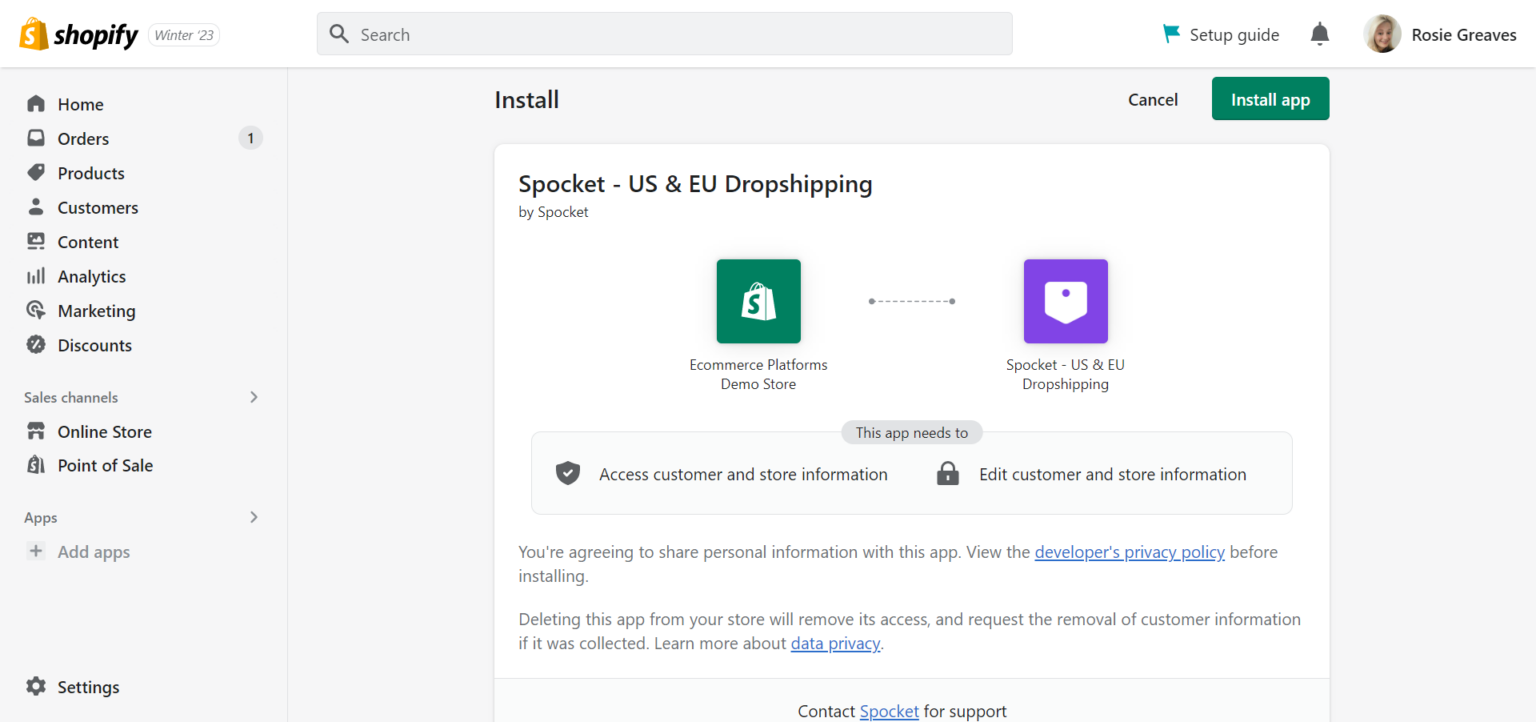This screenshot has height=722, width=1536.
Task: Select Online Store sales channel
Action: (104, 432)
